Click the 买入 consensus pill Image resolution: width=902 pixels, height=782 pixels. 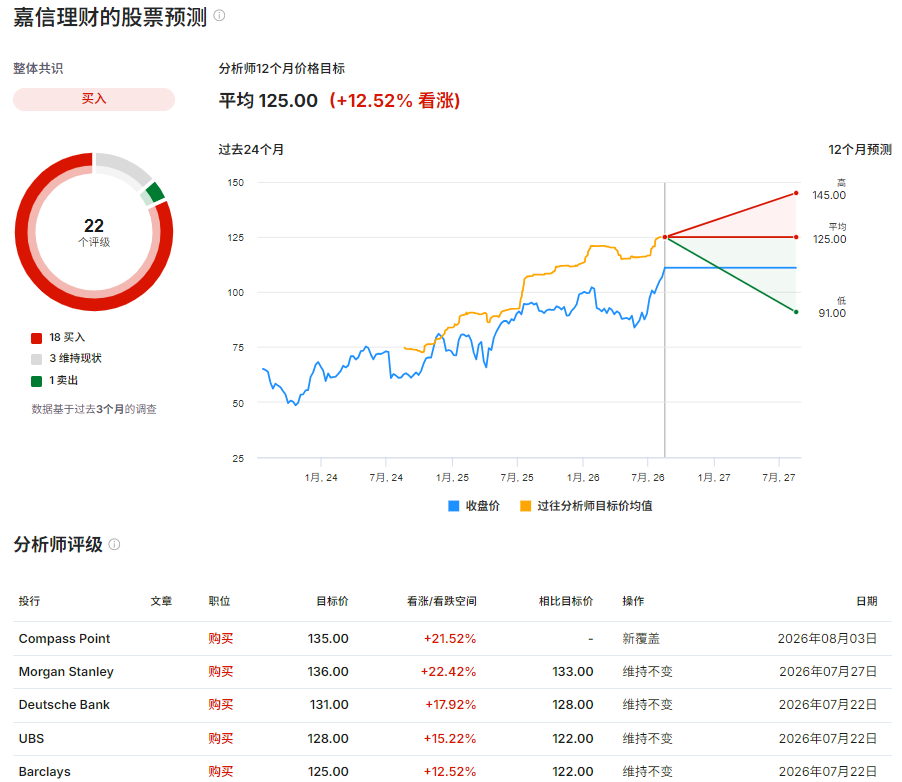[94, 99]
